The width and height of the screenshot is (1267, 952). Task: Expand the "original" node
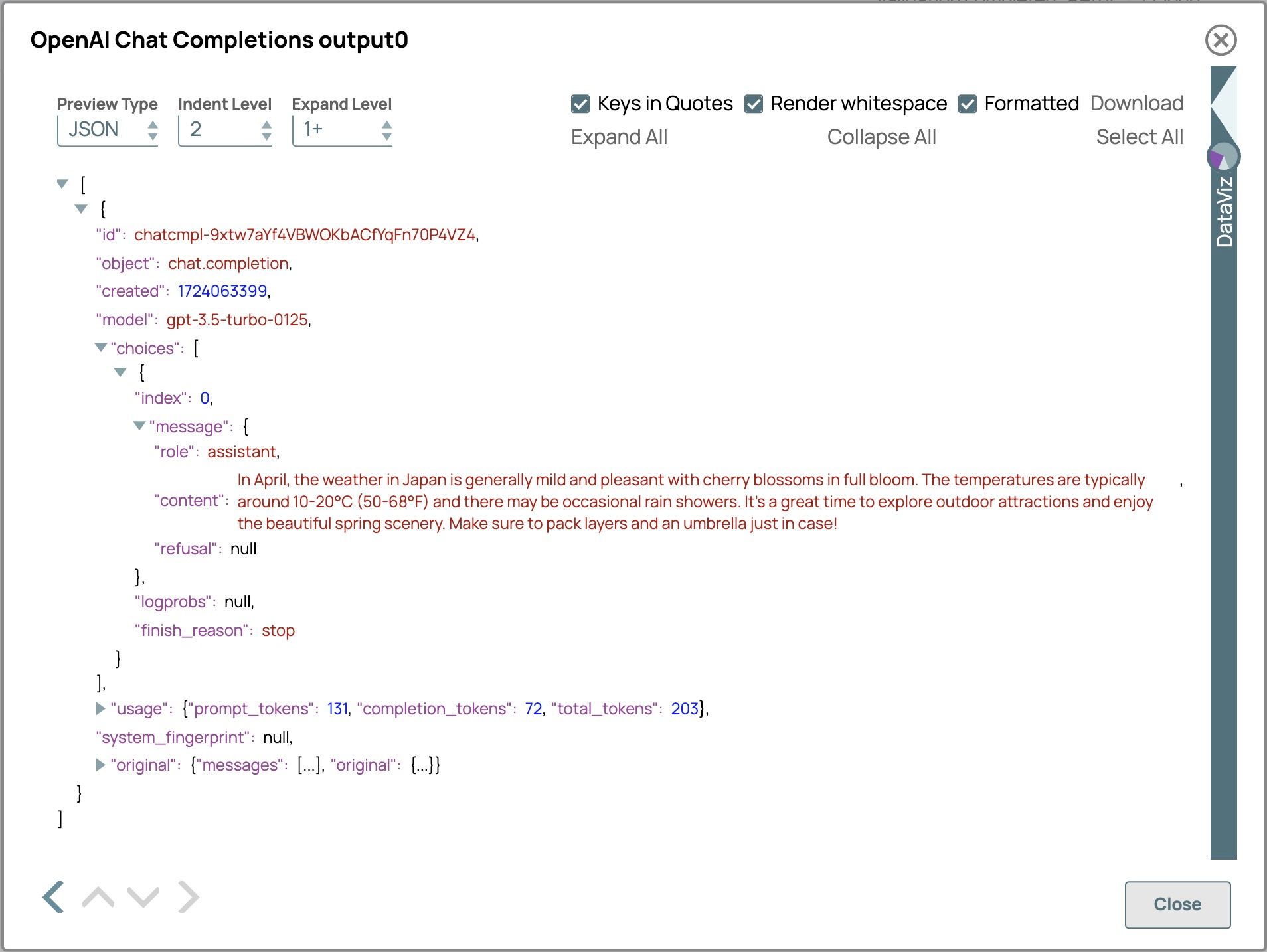[100, 765]
